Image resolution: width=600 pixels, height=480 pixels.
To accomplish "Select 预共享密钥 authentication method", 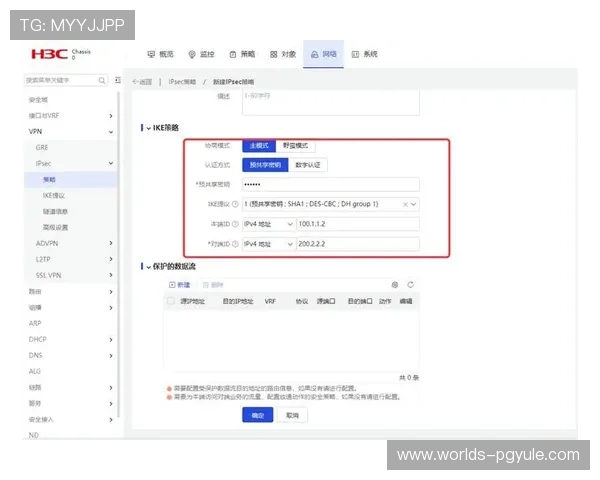I will coord(265,165).
